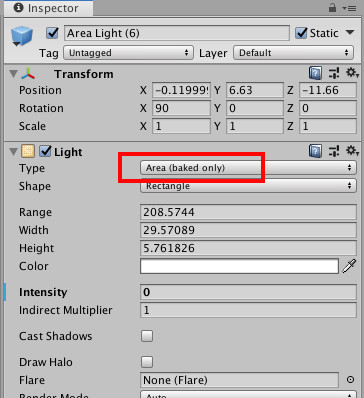
Task: Click the Indirect Multiplier label
Action: coord(66,310)
